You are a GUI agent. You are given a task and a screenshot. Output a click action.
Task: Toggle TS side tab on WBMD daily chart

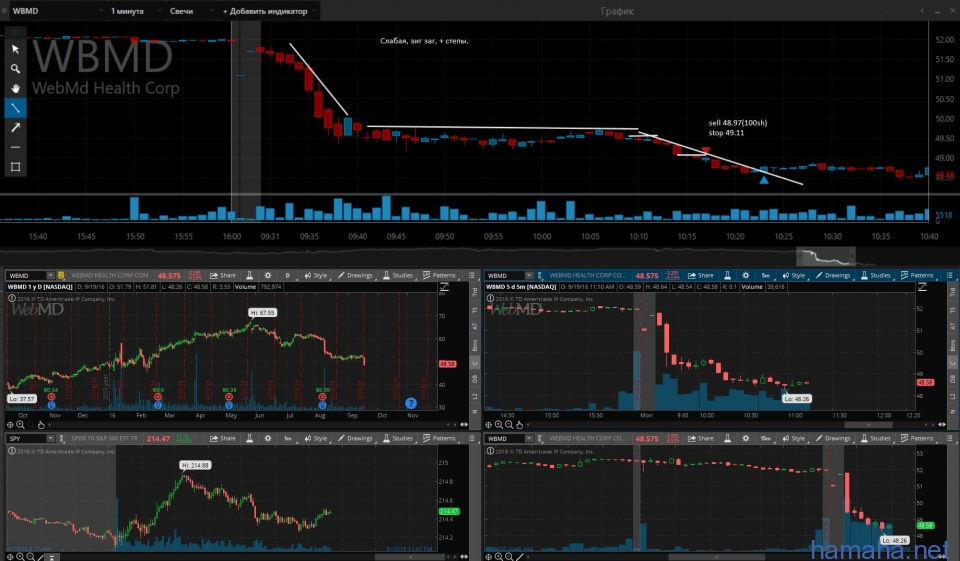[x=474, y=311]
